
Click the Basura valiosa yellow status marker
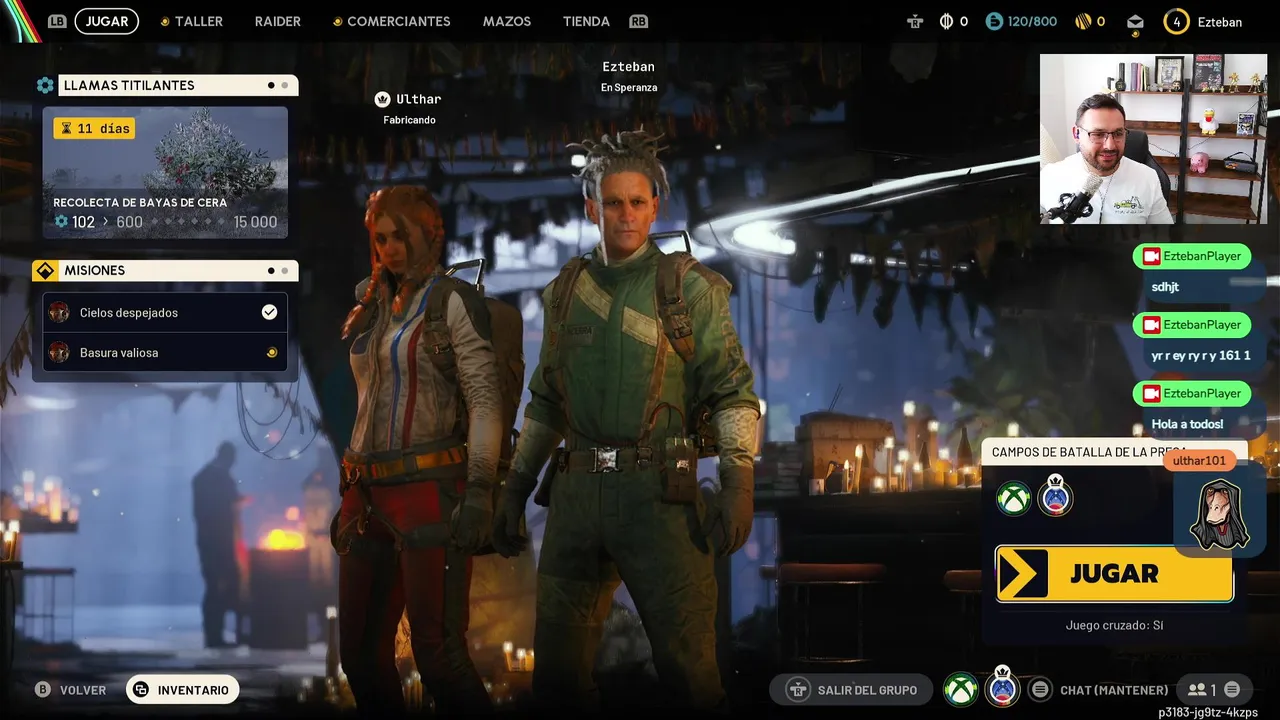pyautogui.click(x=271, y=352)
